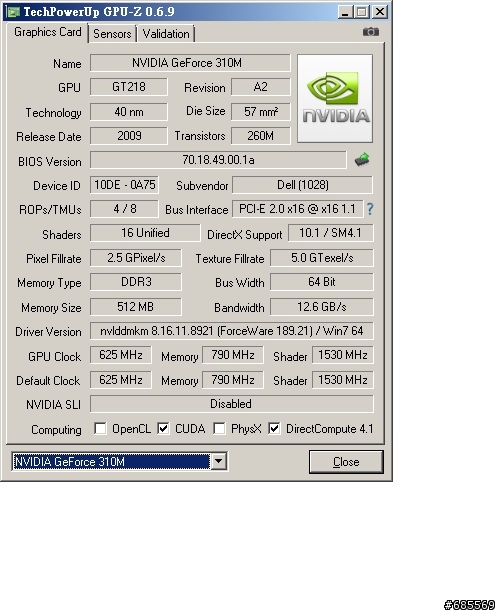Click the ROPs/TMUs value 4 / 8
The width and height of the screenshot is (500, 613).
[124, 209]
